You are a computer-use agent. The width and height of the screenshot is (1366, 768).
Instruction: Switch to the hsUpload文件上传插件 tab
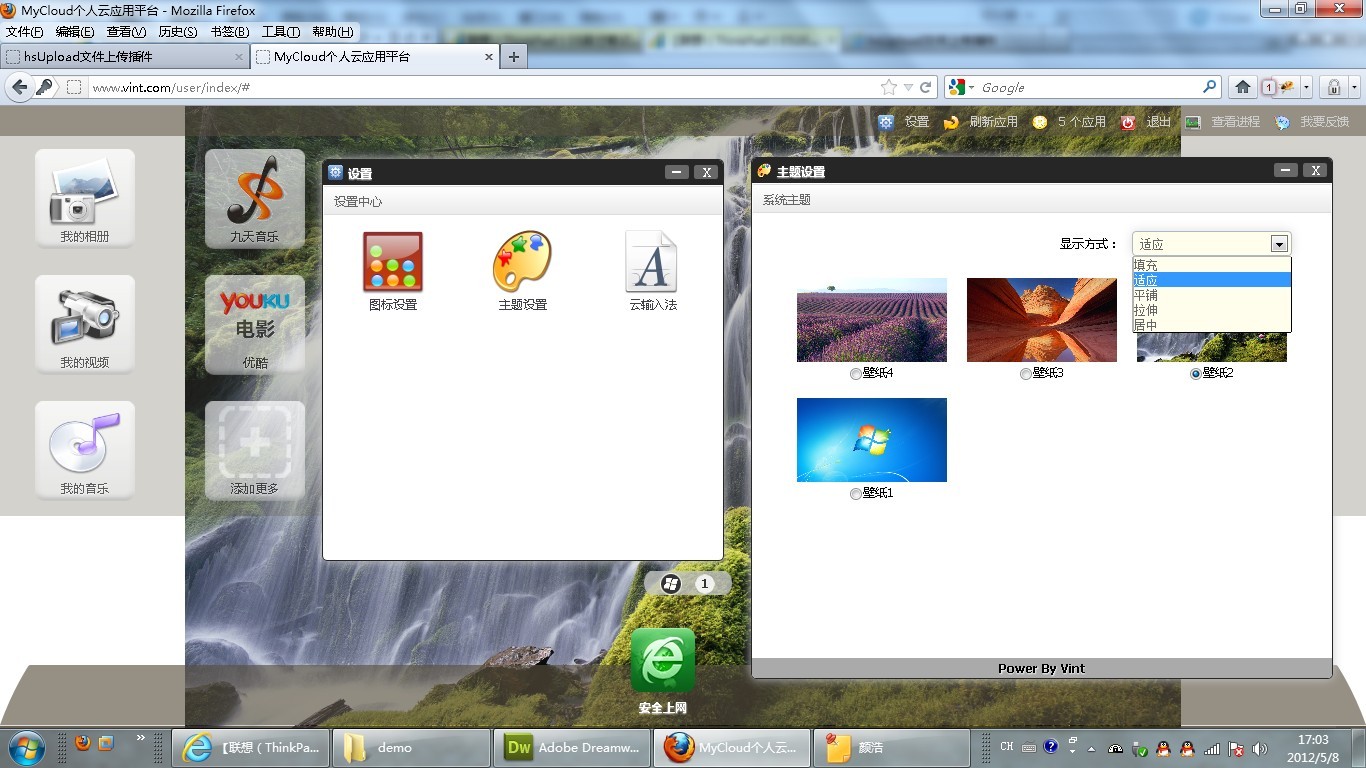click(125, 57)
